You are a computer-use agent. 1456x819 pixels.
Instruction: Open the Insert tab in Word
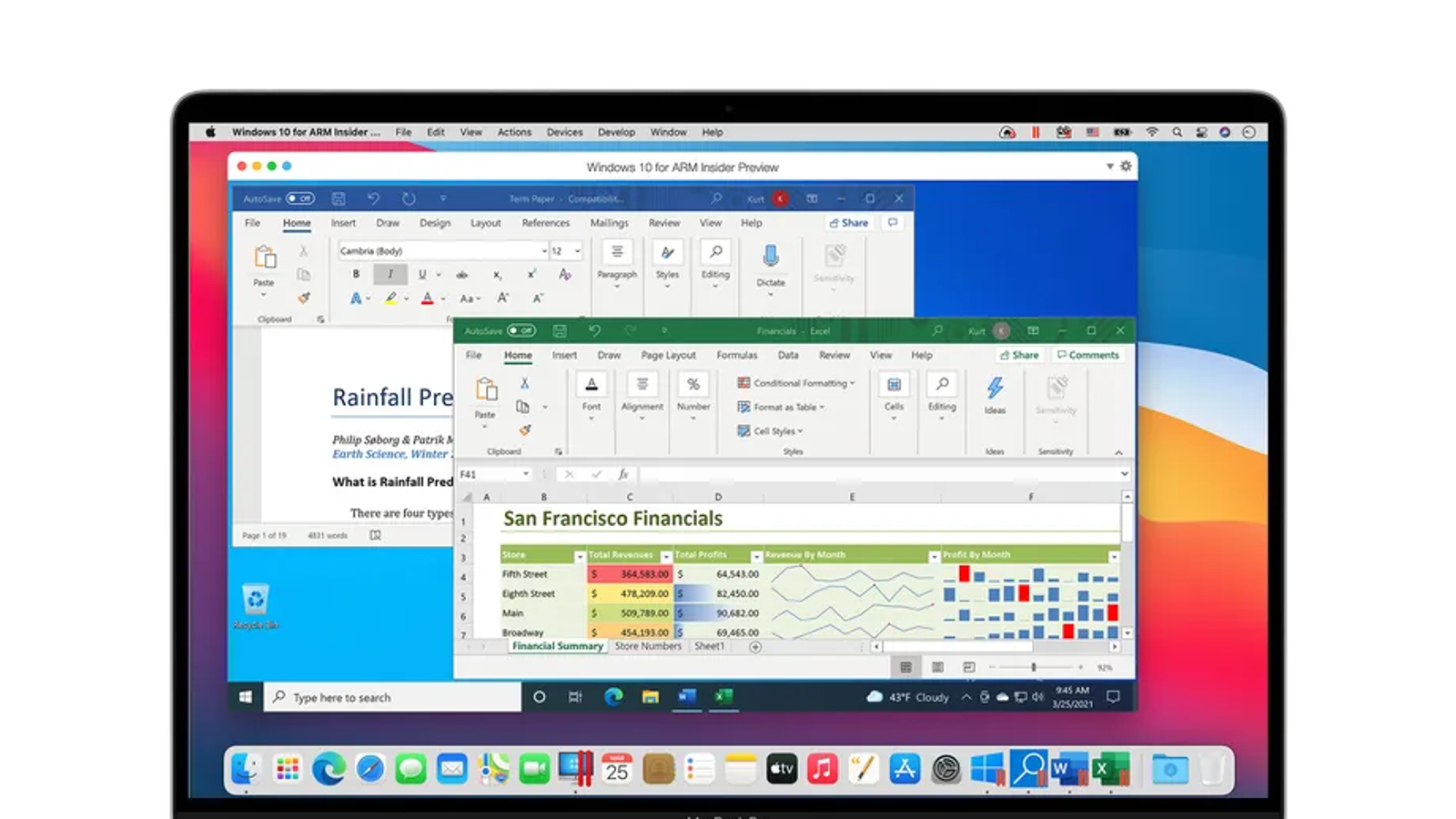coord(343,223)
